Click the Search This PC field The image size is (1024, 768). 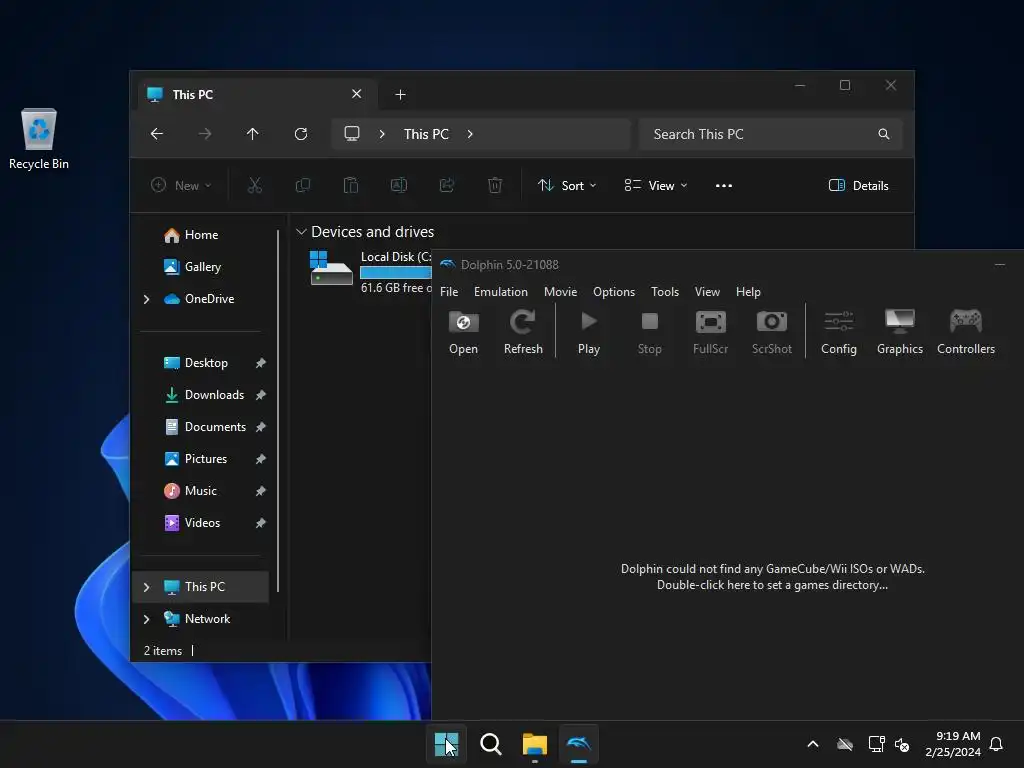coord(771,134)
